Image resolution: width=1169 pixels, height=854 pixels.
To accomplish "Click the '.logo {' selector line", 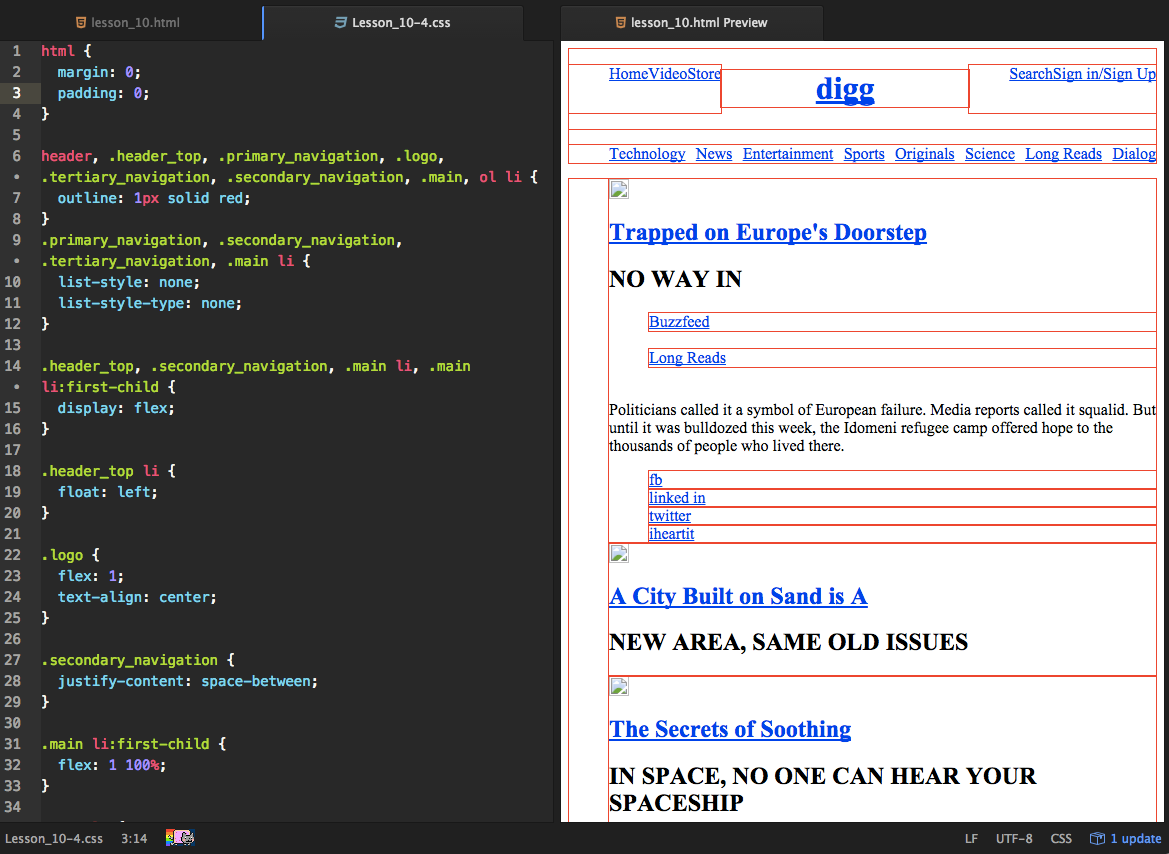I will point(70,555).
